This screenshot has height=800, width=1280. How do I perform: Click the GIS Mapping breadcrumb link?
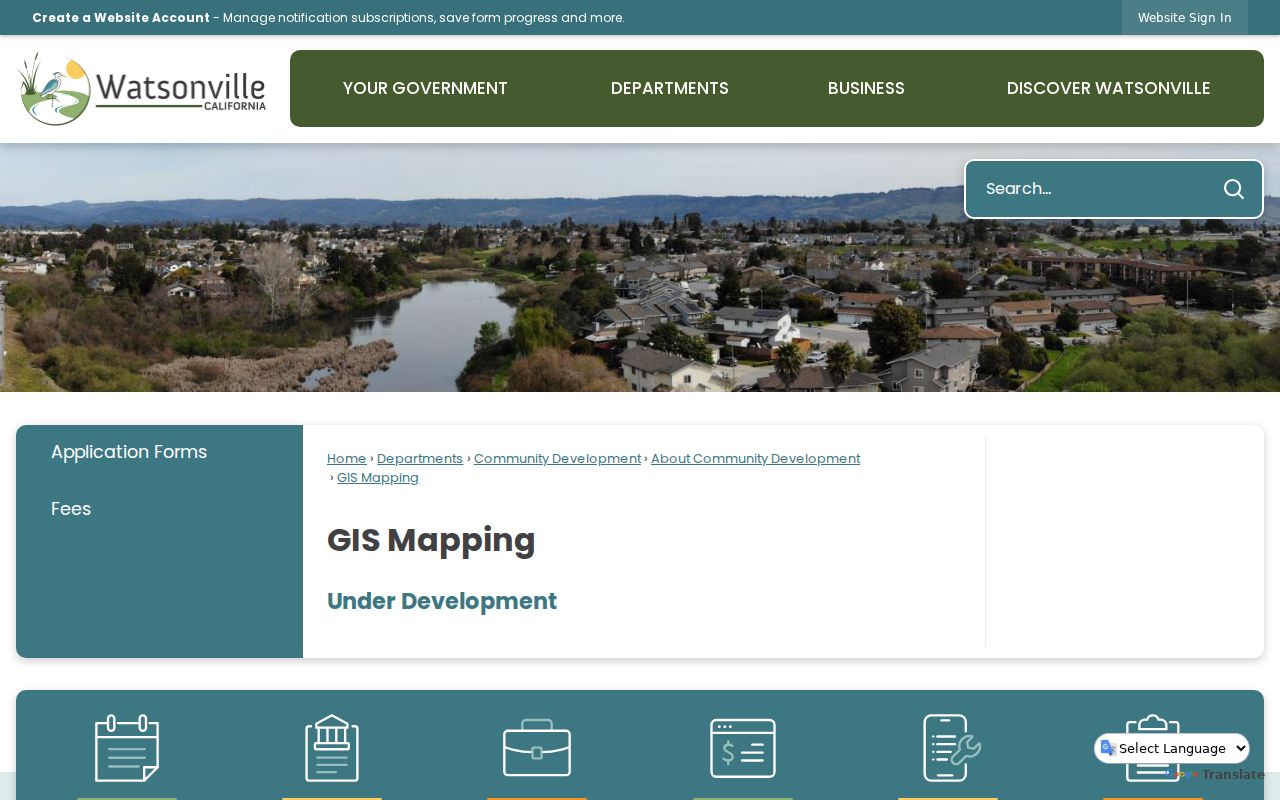pyautogui.click(x=378, y=478)
